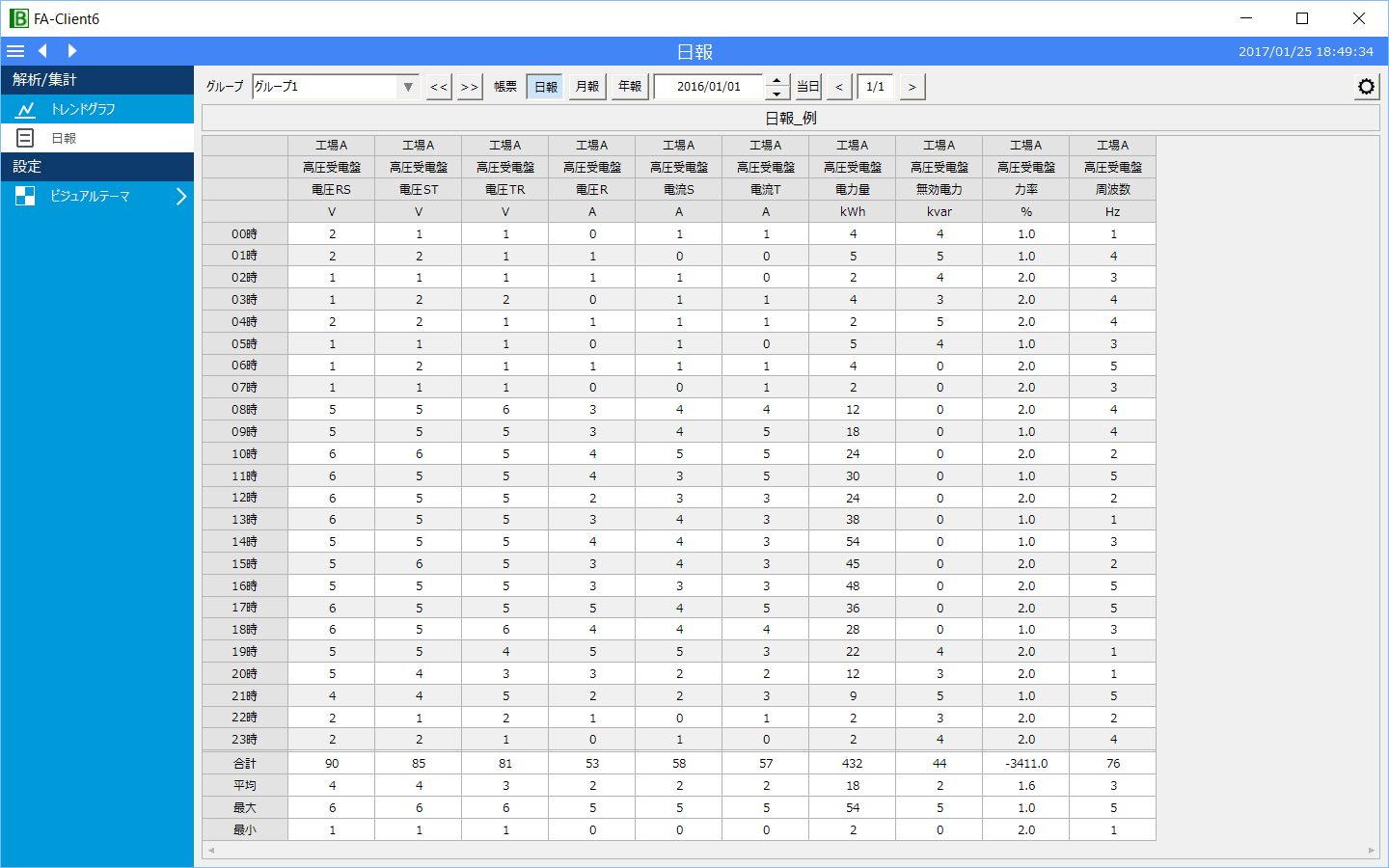1389x868 pixels.
Task: Decrease date with down spinner arrow
Action: [776, 94]
